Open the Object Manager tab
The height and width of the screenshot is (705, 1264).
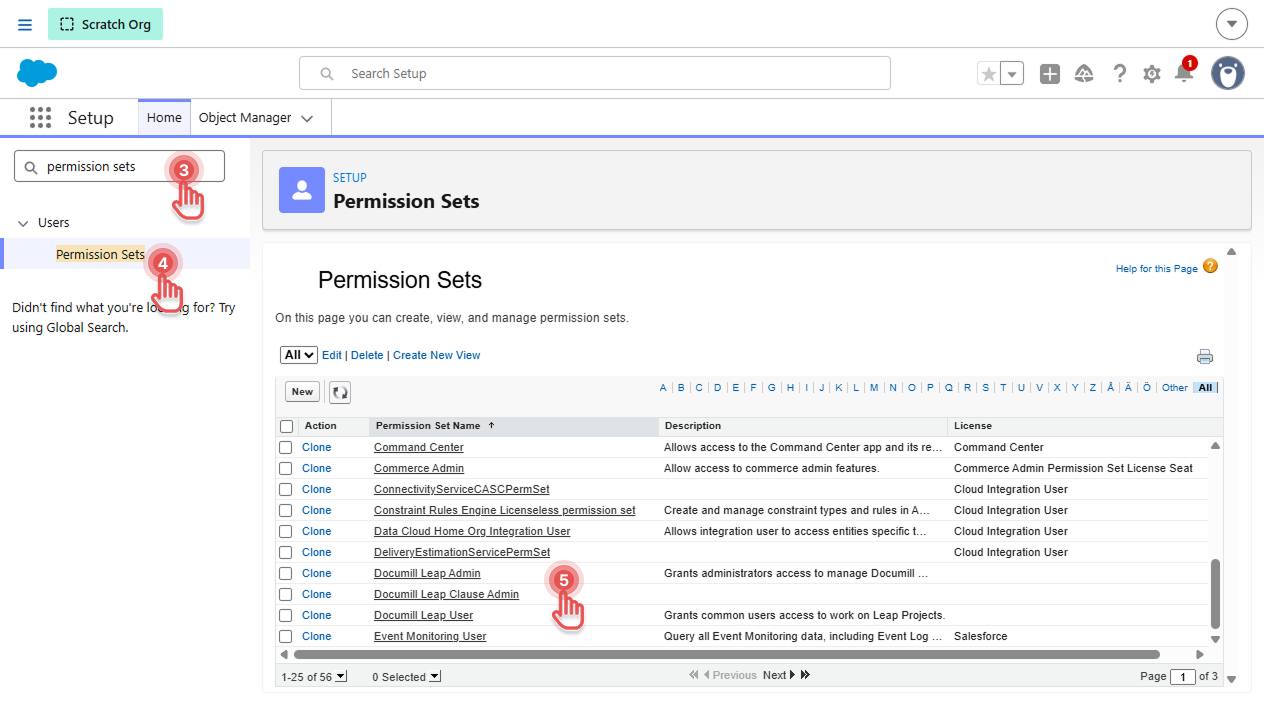point(245,118)
